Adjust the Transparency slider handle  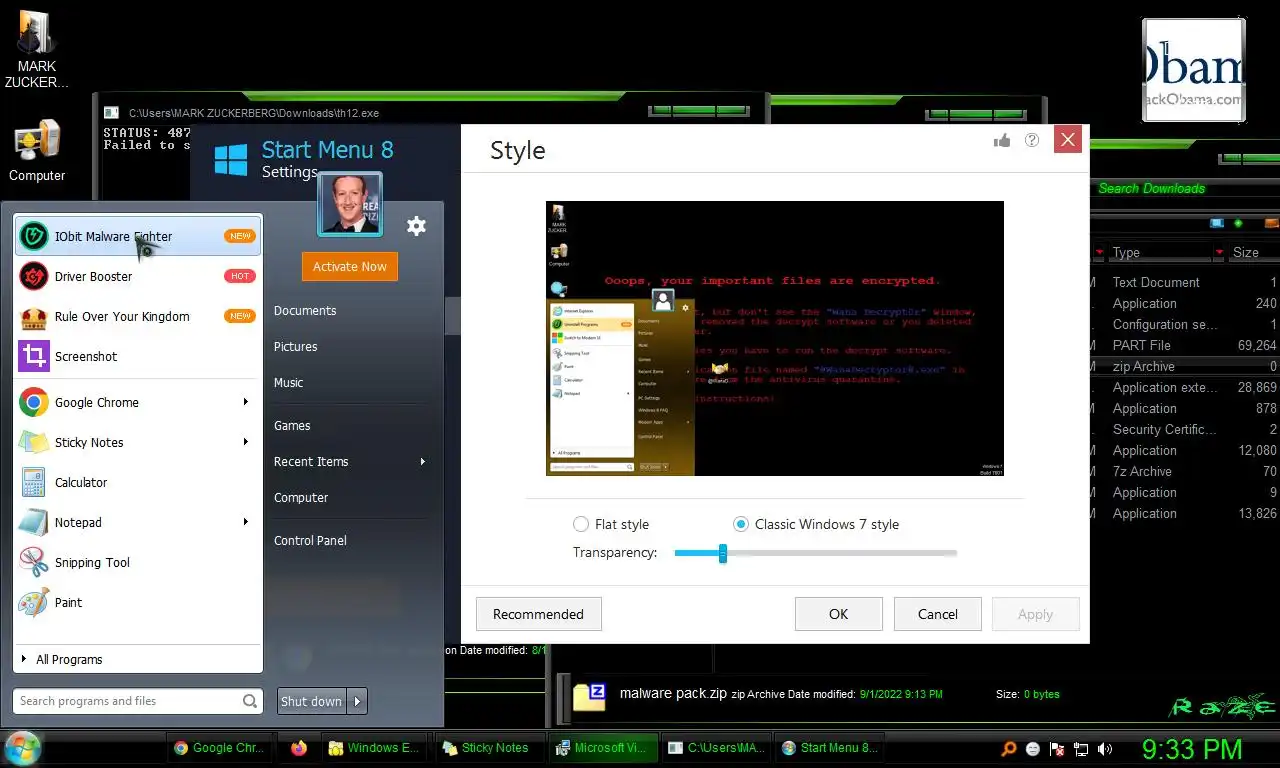(x=722, y=553)
